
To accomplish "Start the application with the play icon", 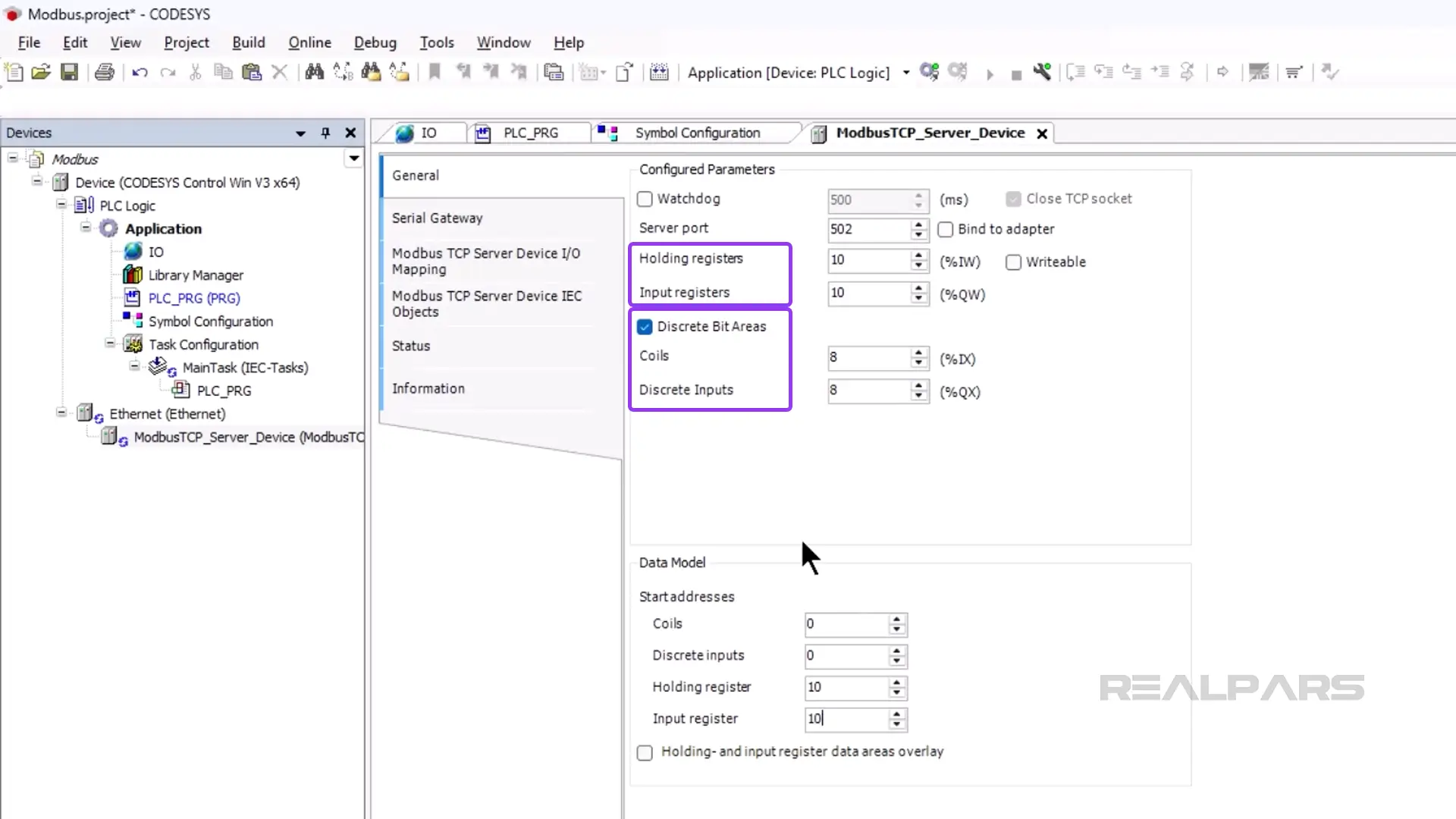I will tap(990, 74).
